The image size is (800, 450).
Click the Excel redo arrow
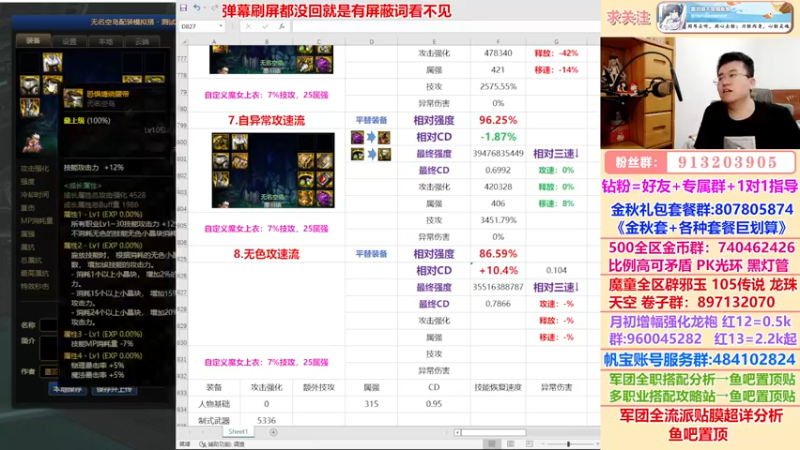215,8
